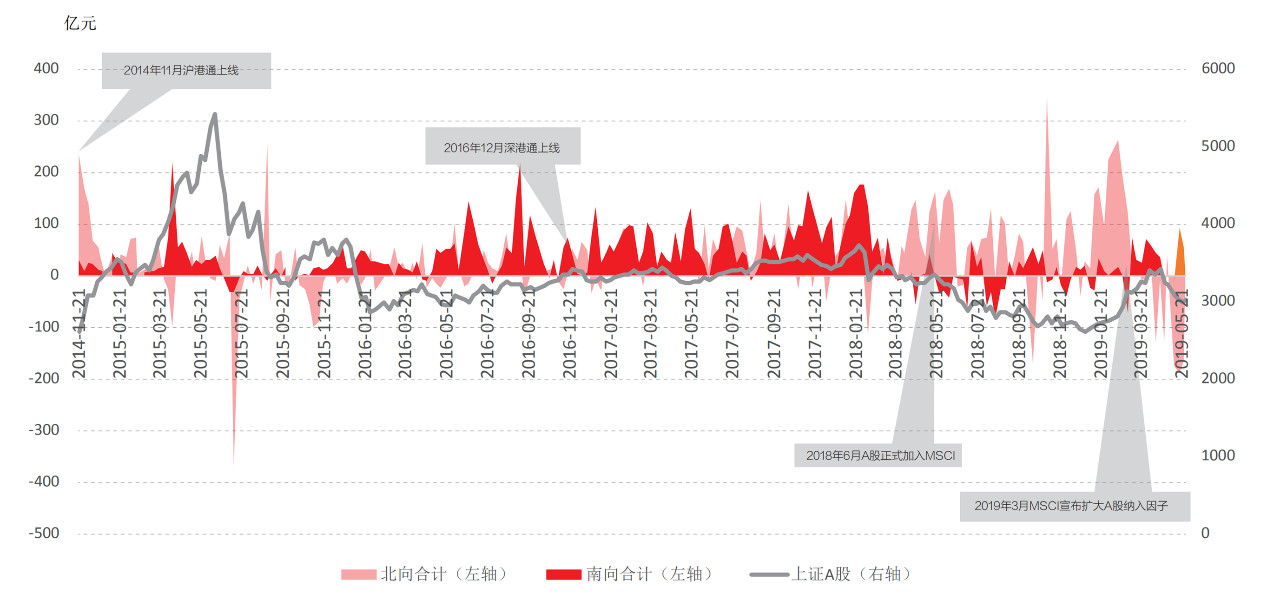Select the 上证A股（右轴） legend label
1280x600 pixels.
pyautogui.click(x=852, y=574)
